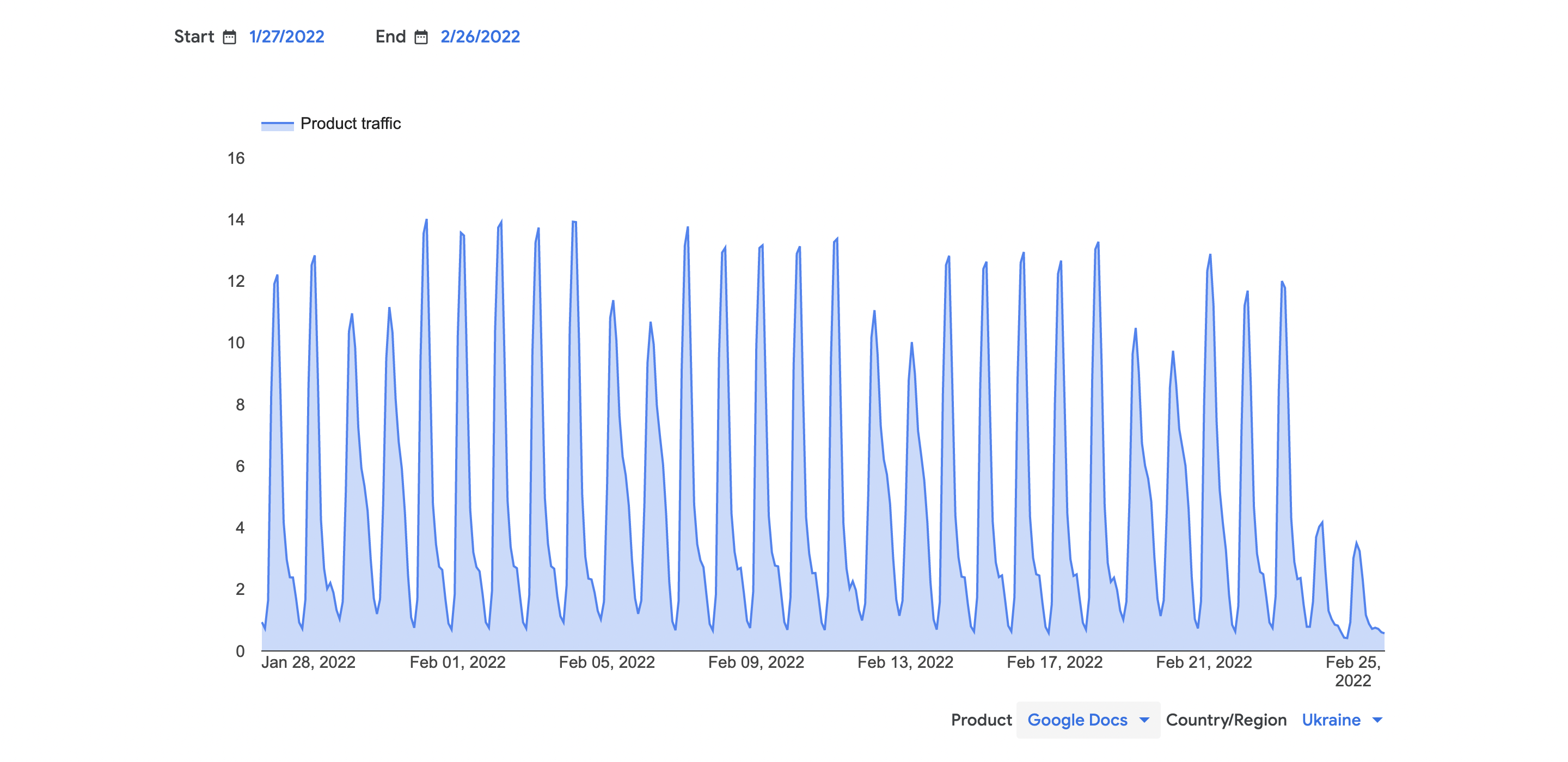Open the Google Docs product dropdown
1568x762 pixels.
pyautogui.click(x=1077, y=720)
